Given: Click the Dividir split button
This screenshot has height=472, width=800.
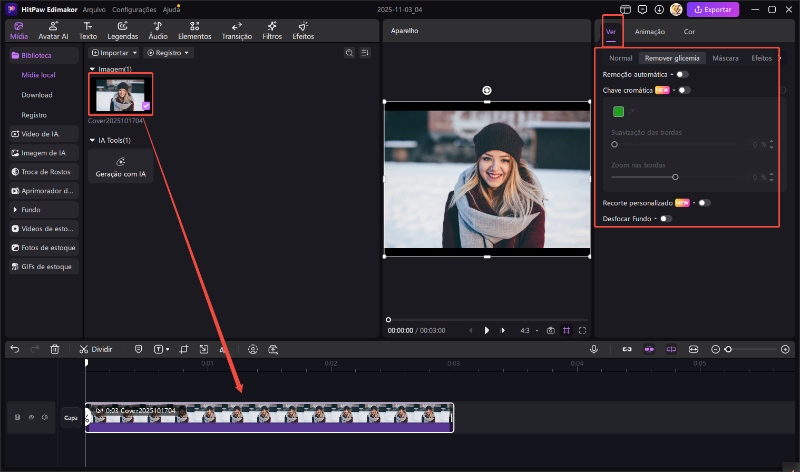Looking at the screenshot, I should point(95,349).
